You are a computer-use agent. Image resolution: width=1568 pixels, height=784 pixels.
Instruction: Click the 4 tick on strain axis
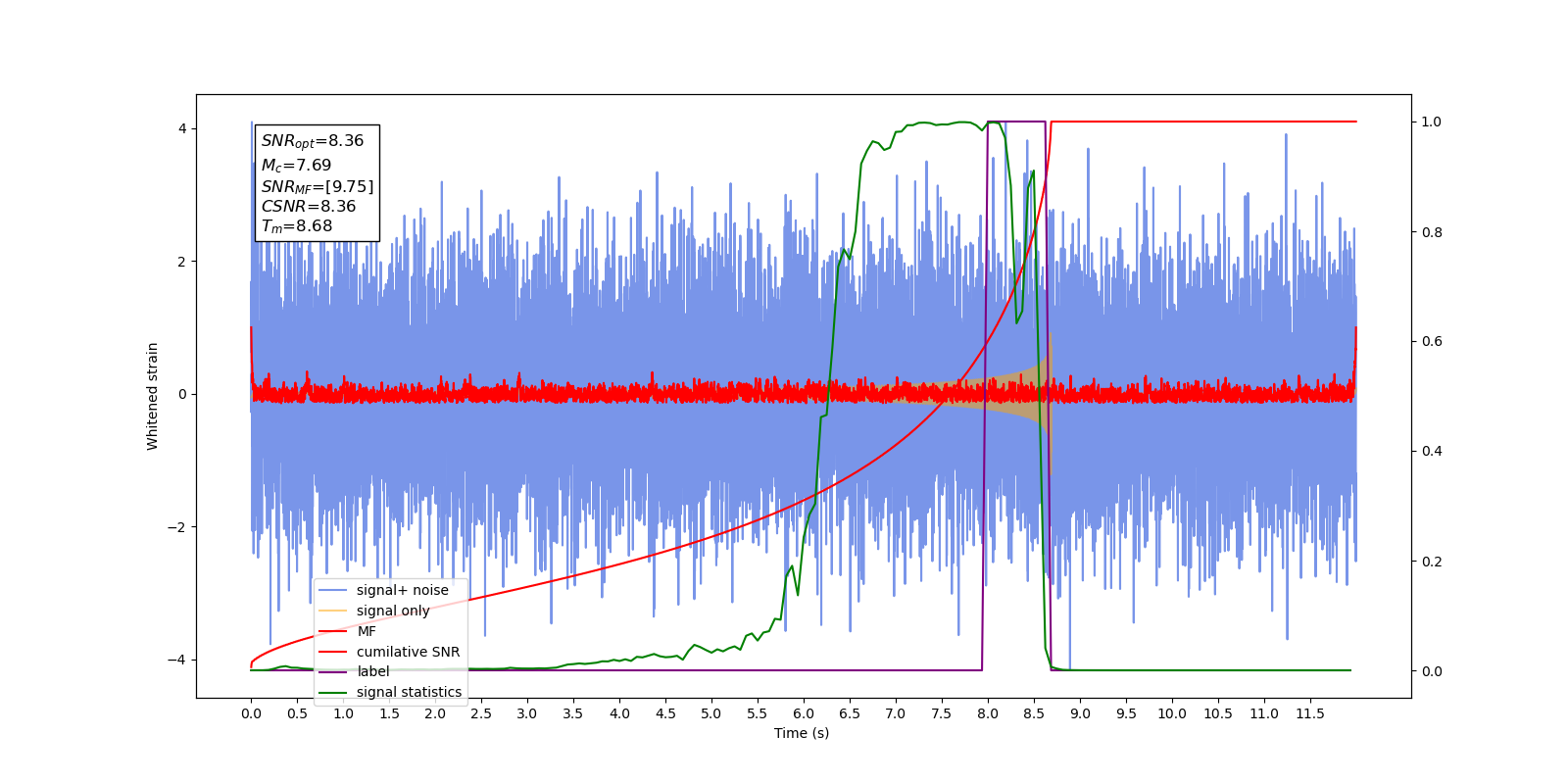182,129
